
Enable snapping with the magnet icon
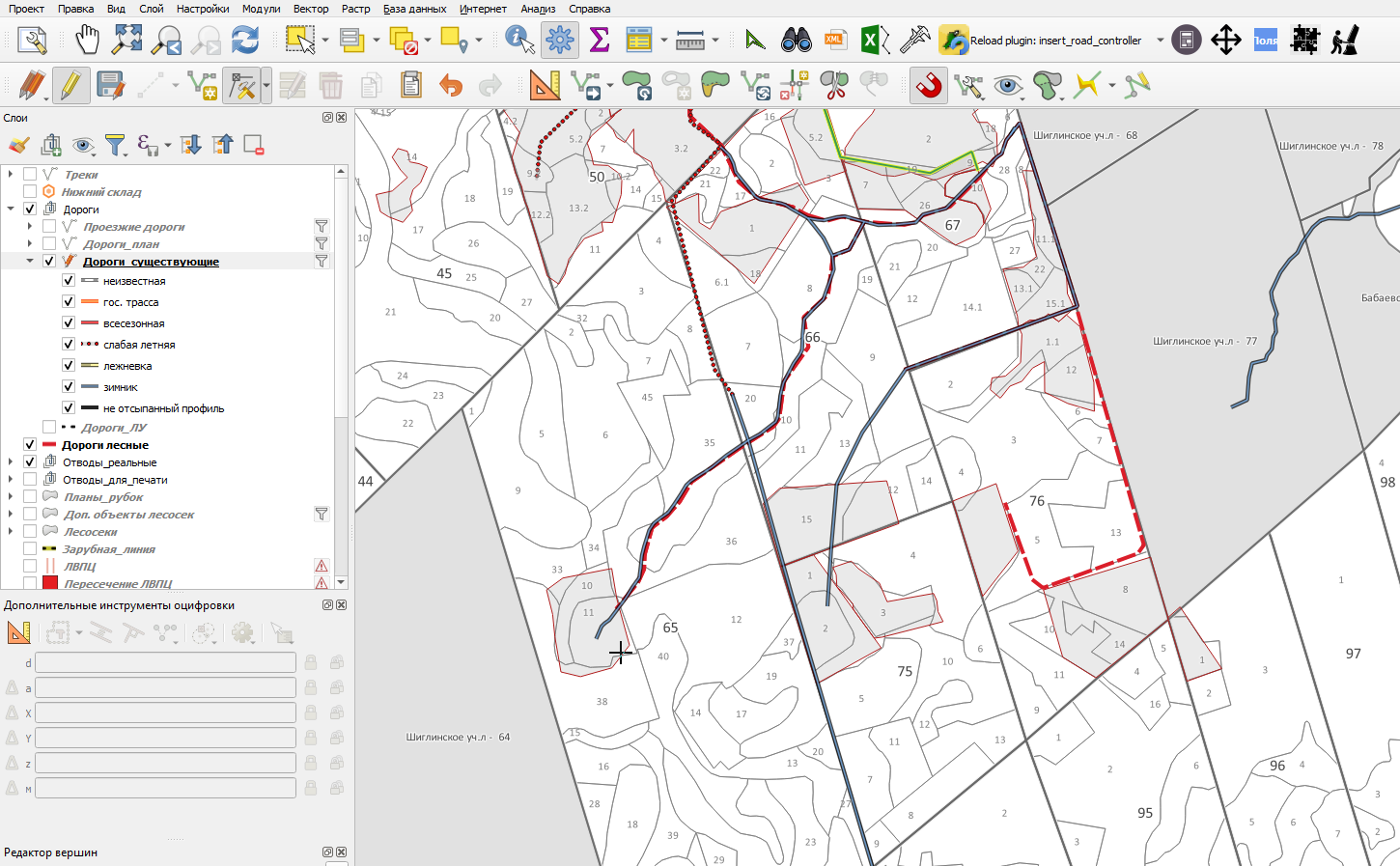pos(929,86)
